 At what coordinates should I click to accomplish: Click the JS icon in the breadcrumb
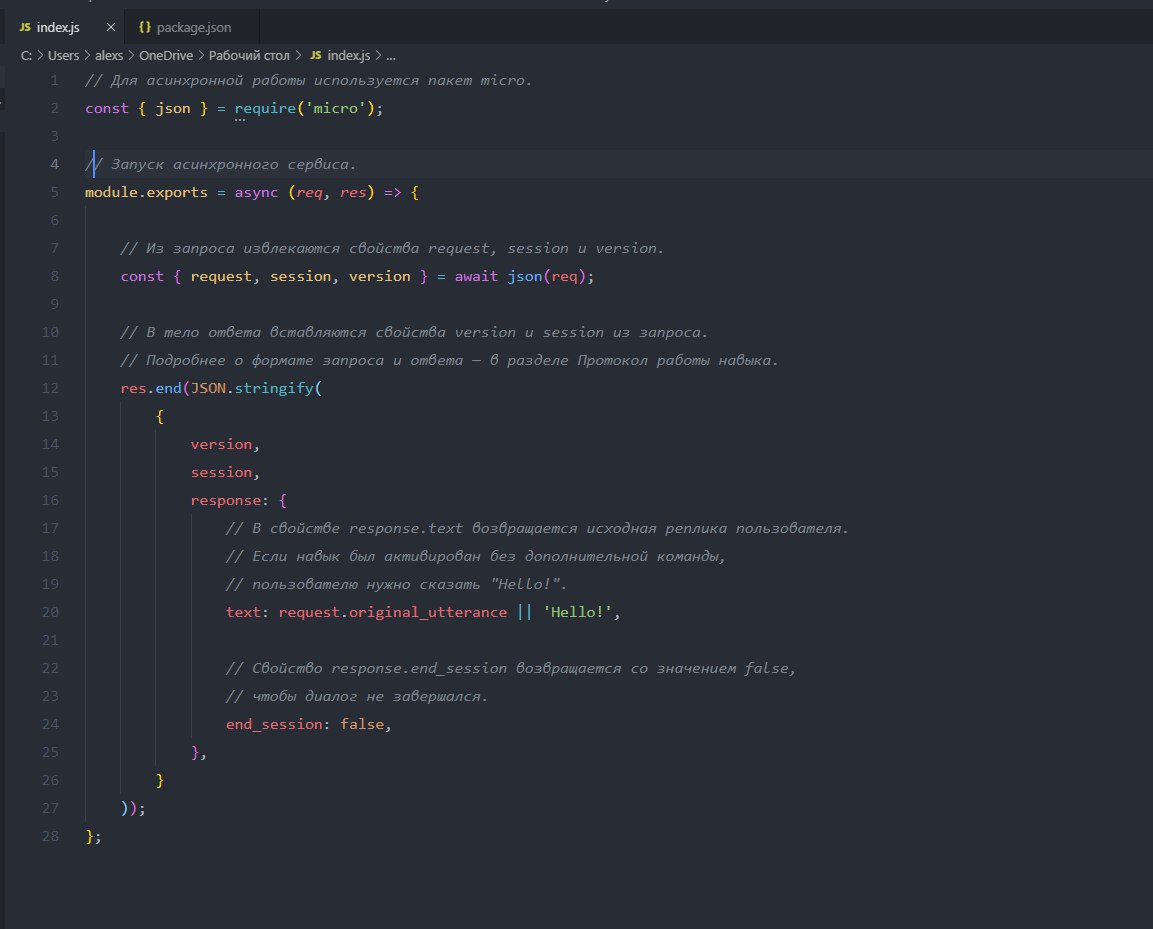(x=315, y=55)
